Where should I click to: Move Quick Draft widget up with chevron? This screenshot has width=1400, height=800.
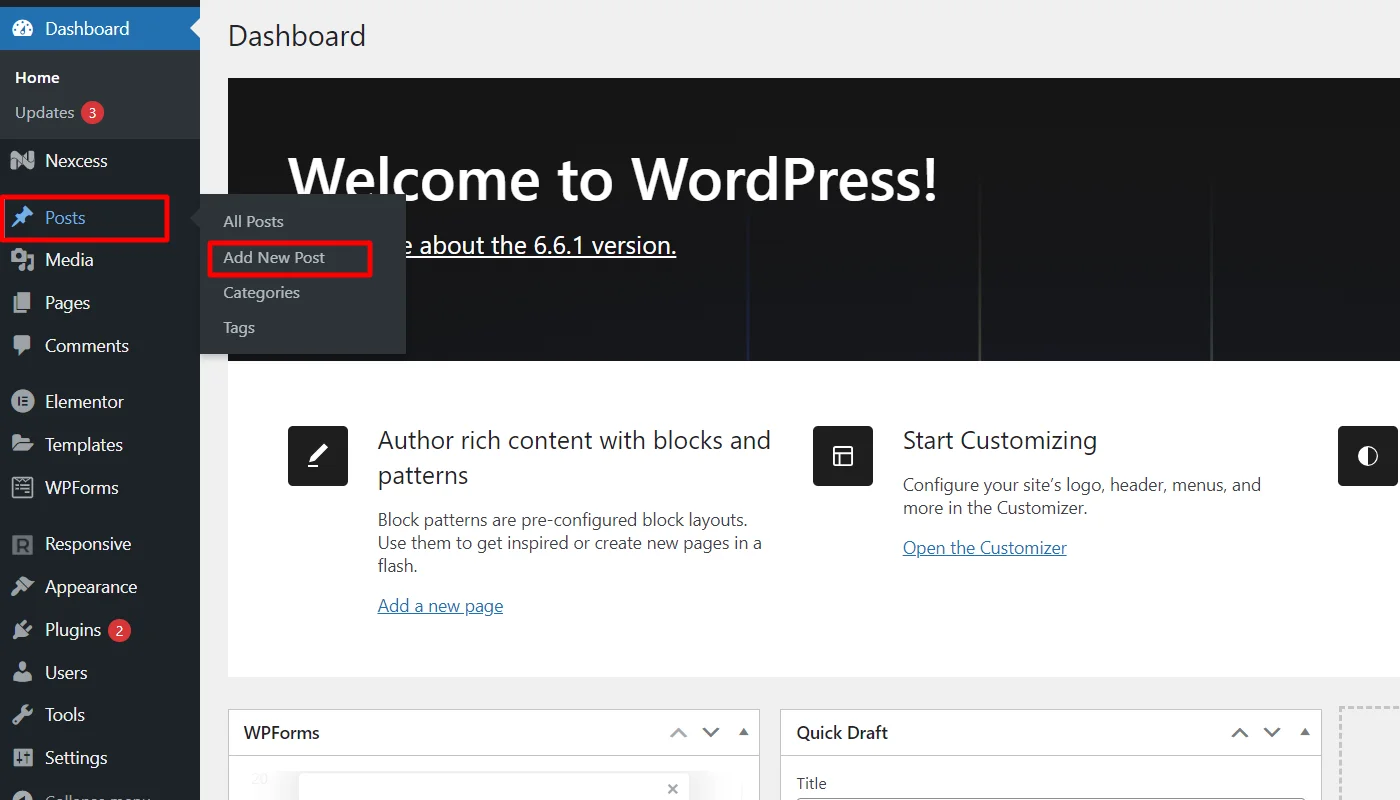[x=1240, y=733]
